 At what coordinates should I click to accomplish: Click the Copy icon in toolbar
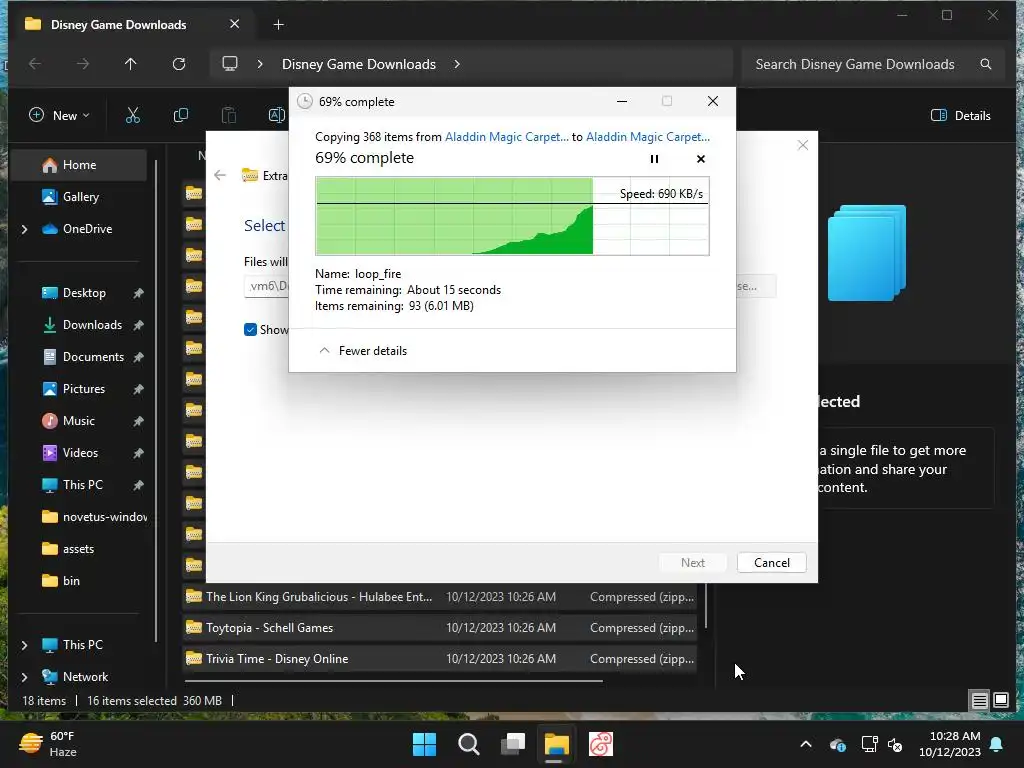click(x=181, y=116)
